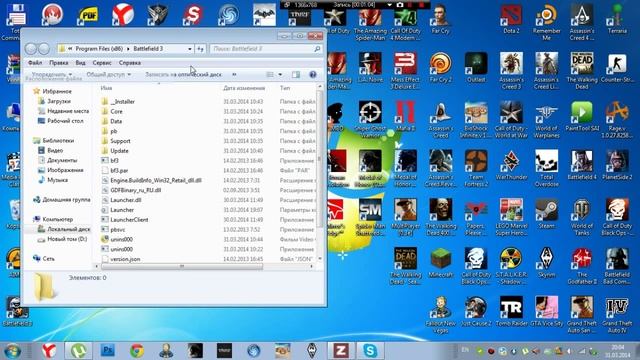The height and width of the screenshot is (360, 640).
Task: Launch the PlanetSide 2 shortcut
Action: tap(617, 165)
